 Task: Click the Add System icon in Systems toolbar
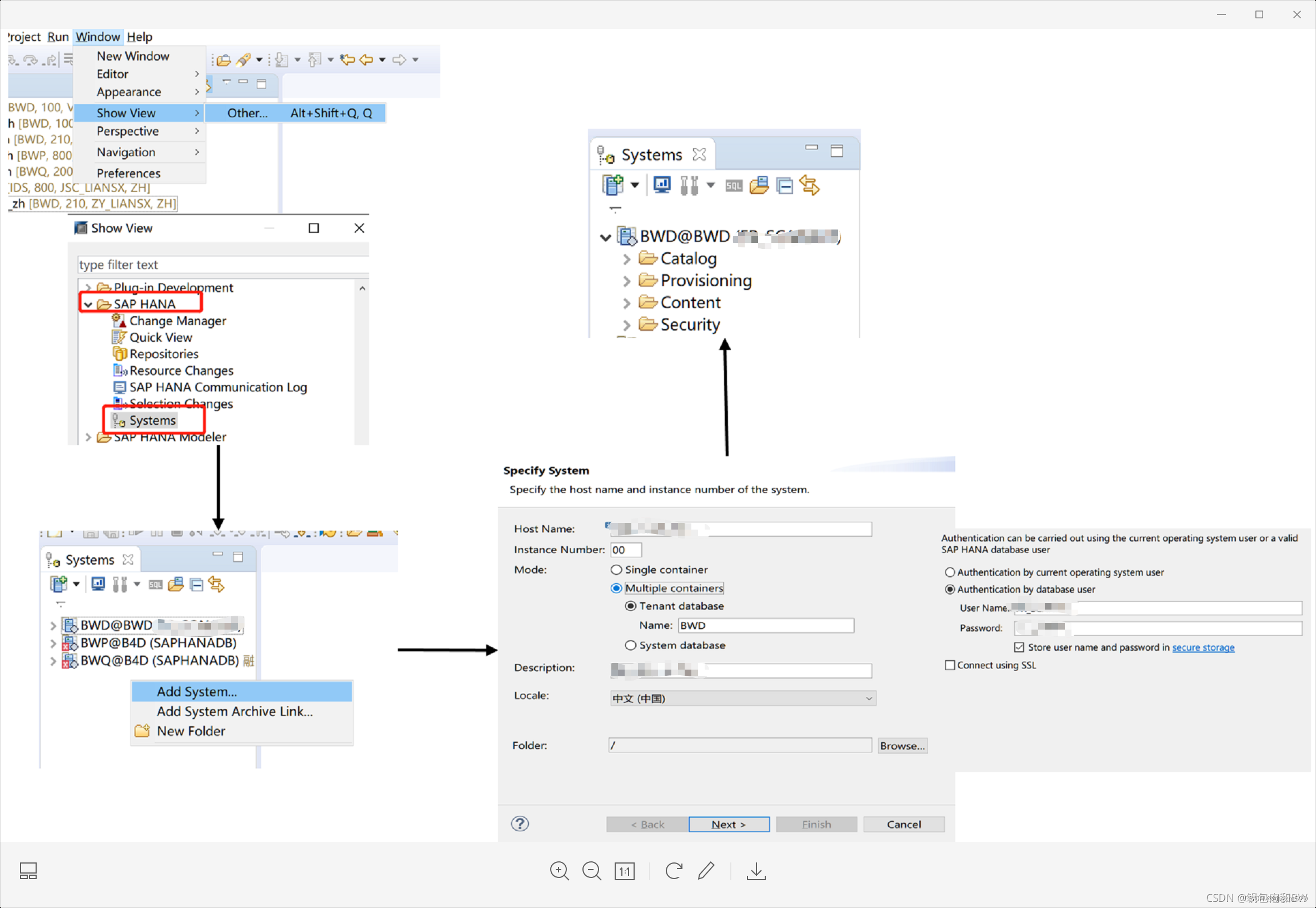tap(615, 185)
